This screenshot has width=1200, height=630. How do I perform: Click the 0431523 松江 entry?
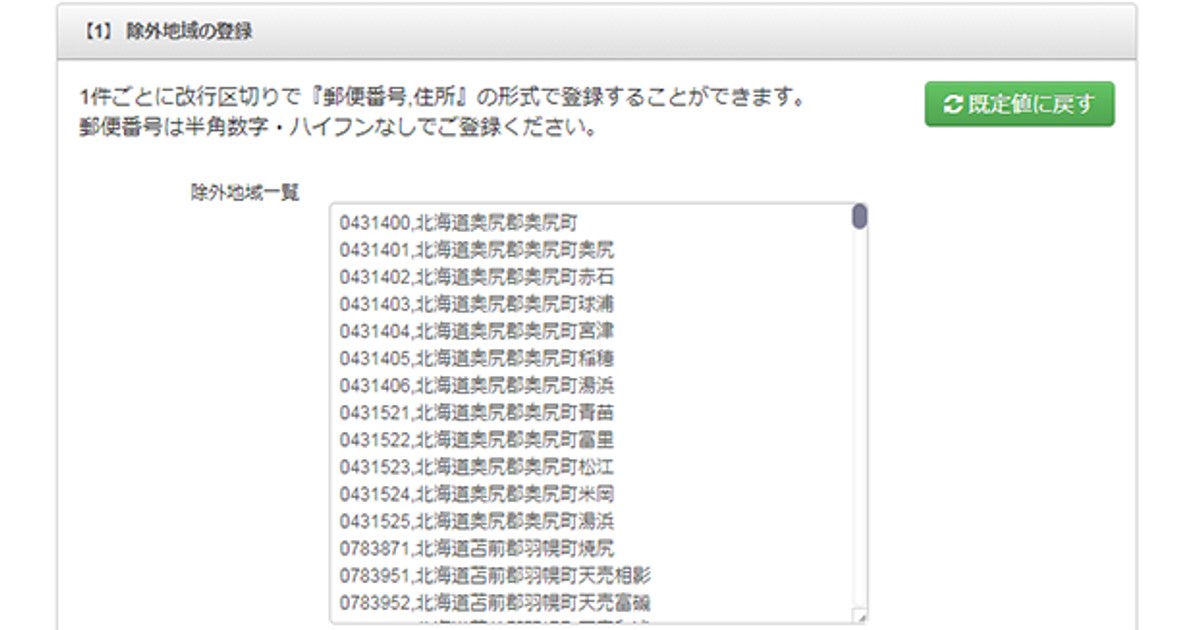tap(477, 466)
